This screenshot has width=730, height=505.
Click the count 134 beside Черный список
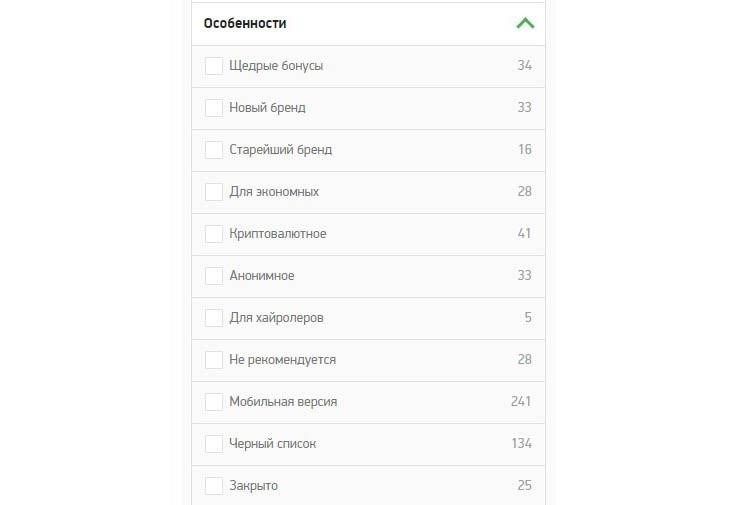point(521,443)
